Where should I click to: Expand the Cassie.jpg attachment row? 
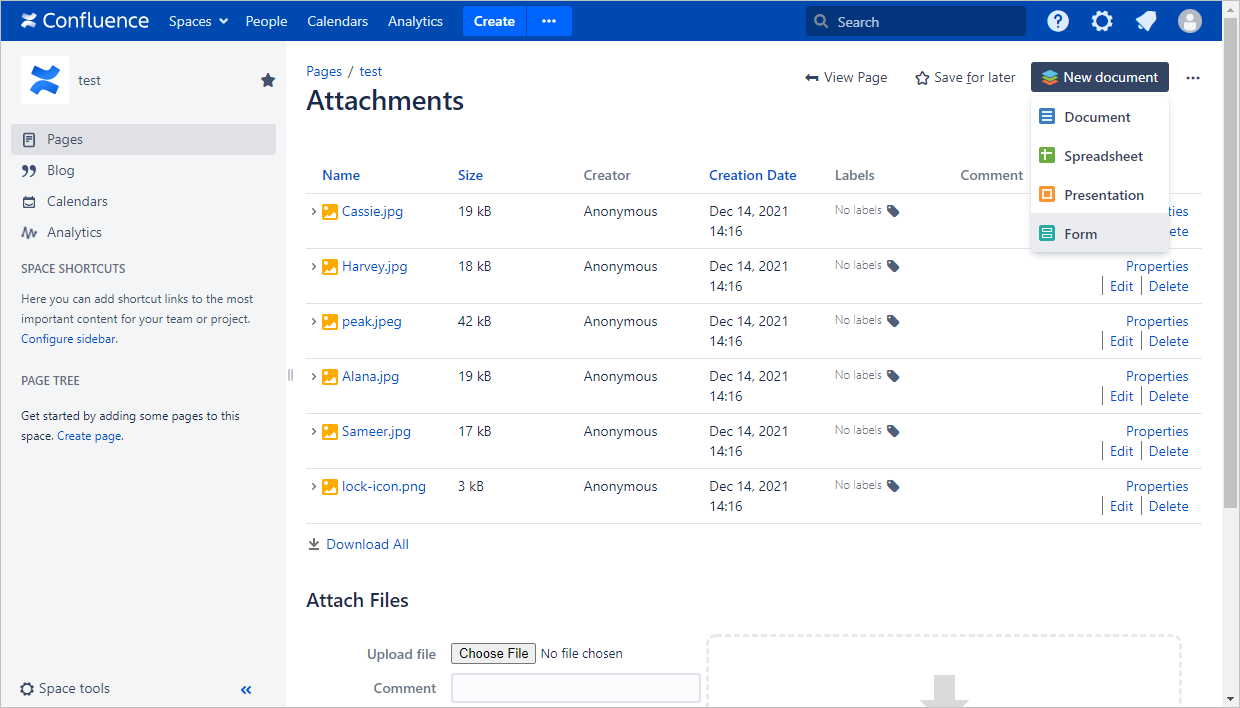coord(313,211)
